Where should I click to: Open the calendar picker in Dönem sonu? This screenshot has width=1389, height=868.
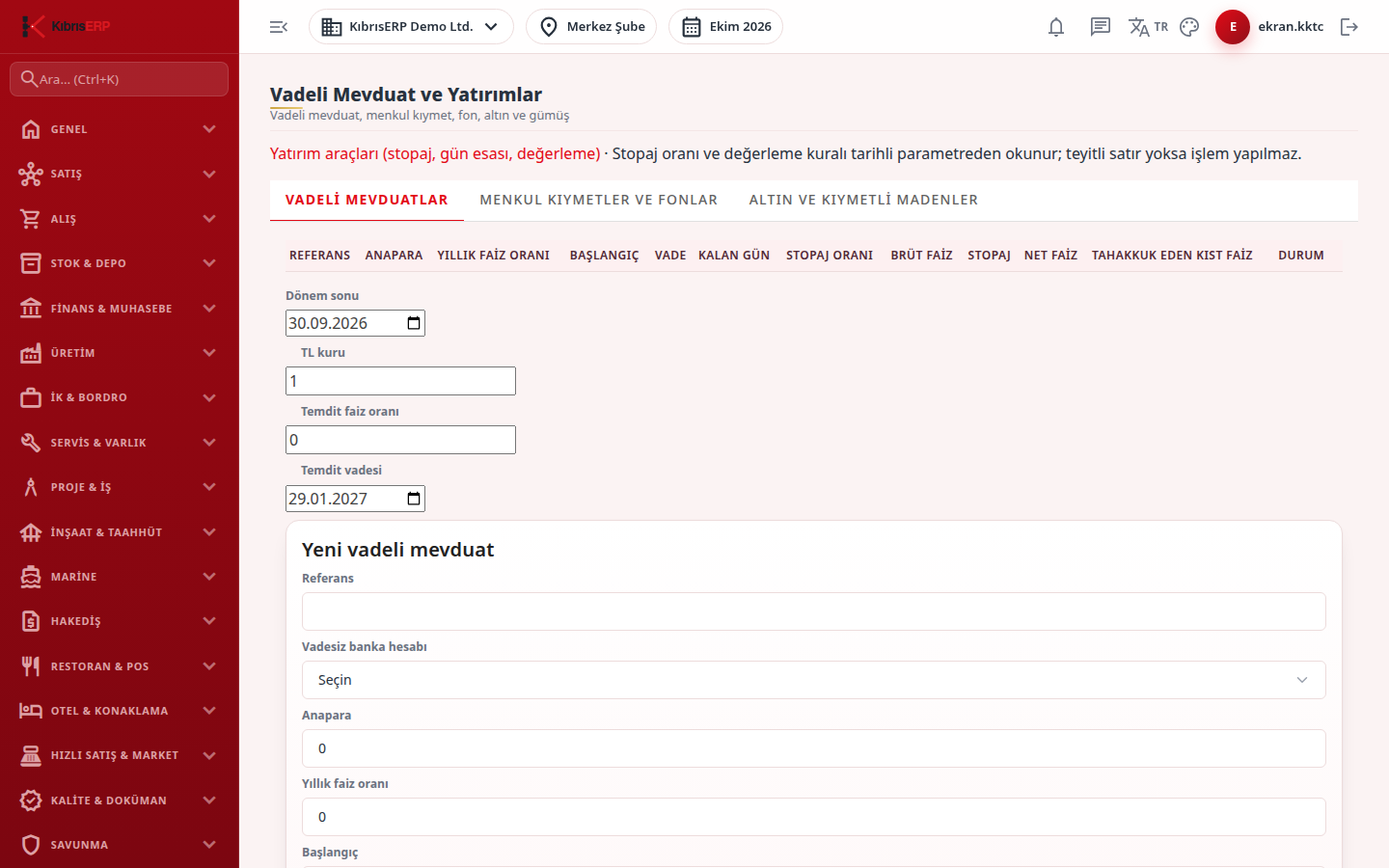(x=414, y=323)
